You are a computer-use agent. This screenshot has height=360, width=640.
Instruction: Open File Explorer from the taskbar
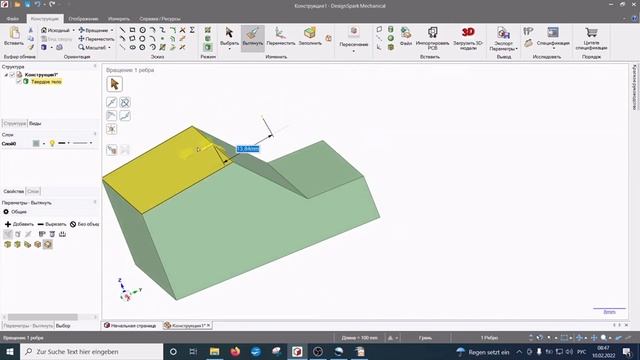[x=214, y=351]
